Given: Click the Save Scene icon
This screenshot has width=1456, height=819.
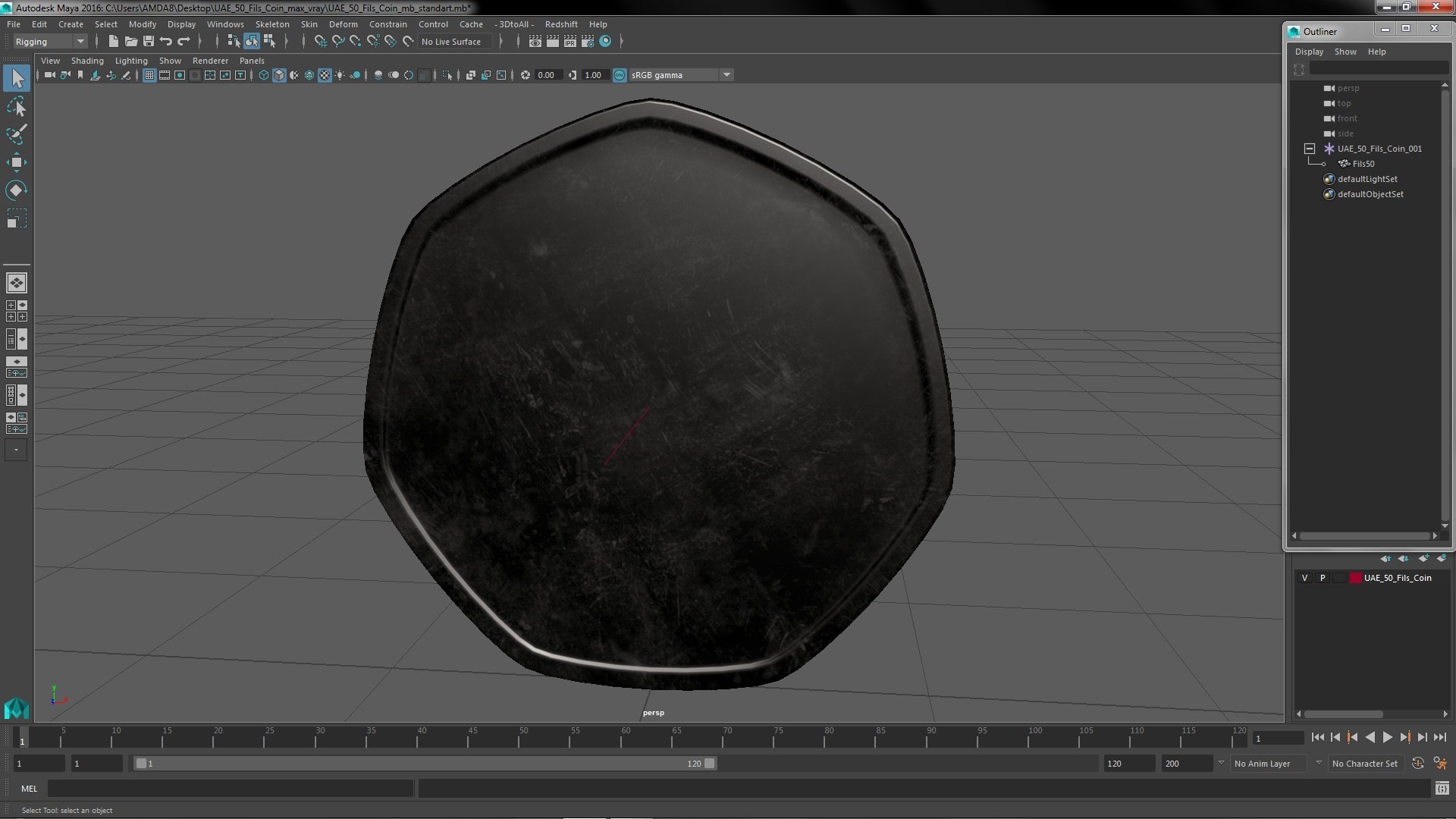Looking at the screenshot, I should click(149, 42).
